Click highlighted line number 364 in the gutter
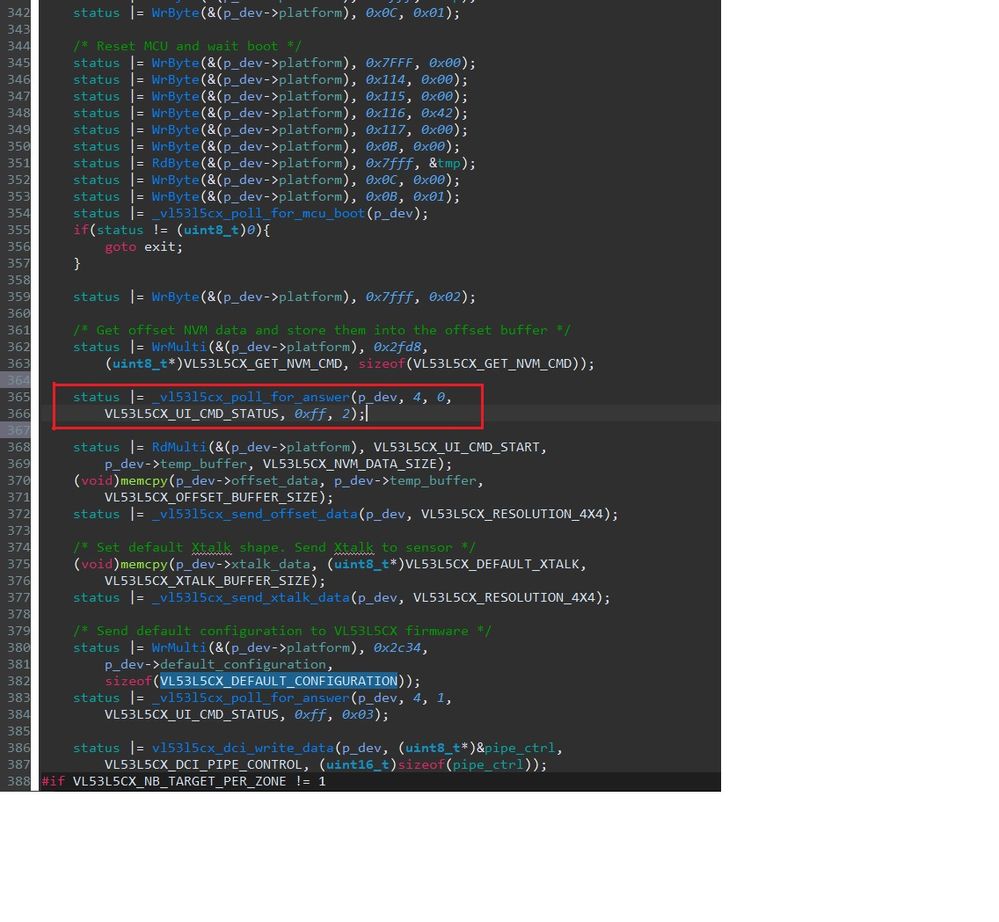 18,380
